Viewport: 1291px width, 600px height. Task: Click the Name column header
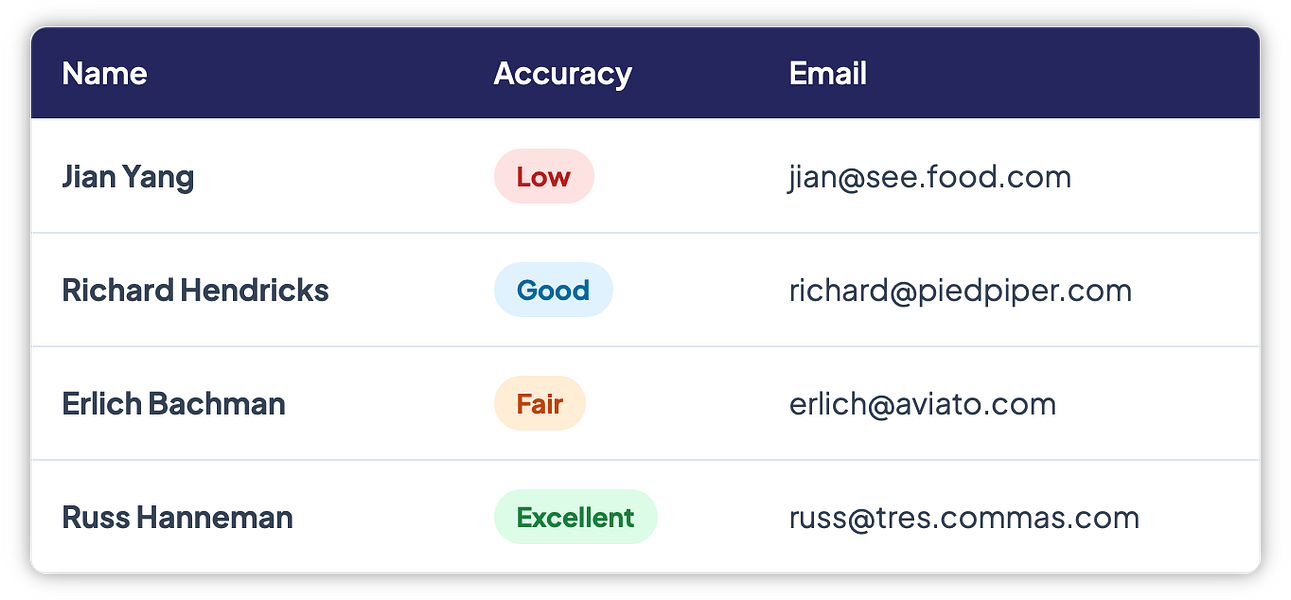click(104, 73)
